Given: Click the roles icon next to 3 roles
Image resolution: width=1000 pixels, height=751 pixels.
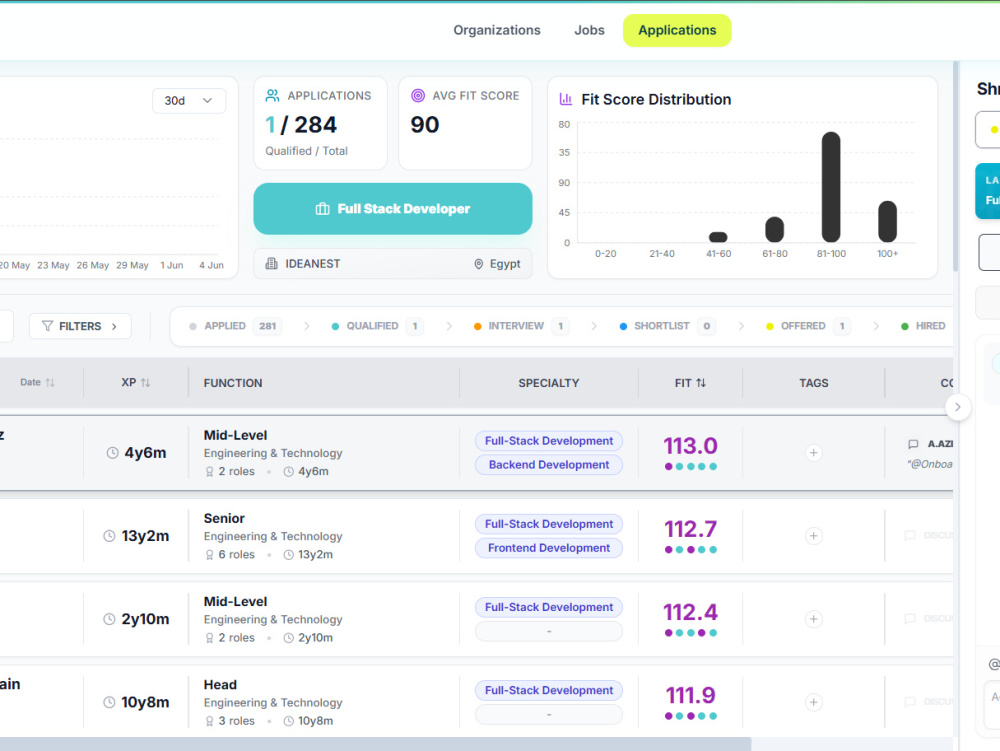Looking at the screenshot, I should pos(209,722).
